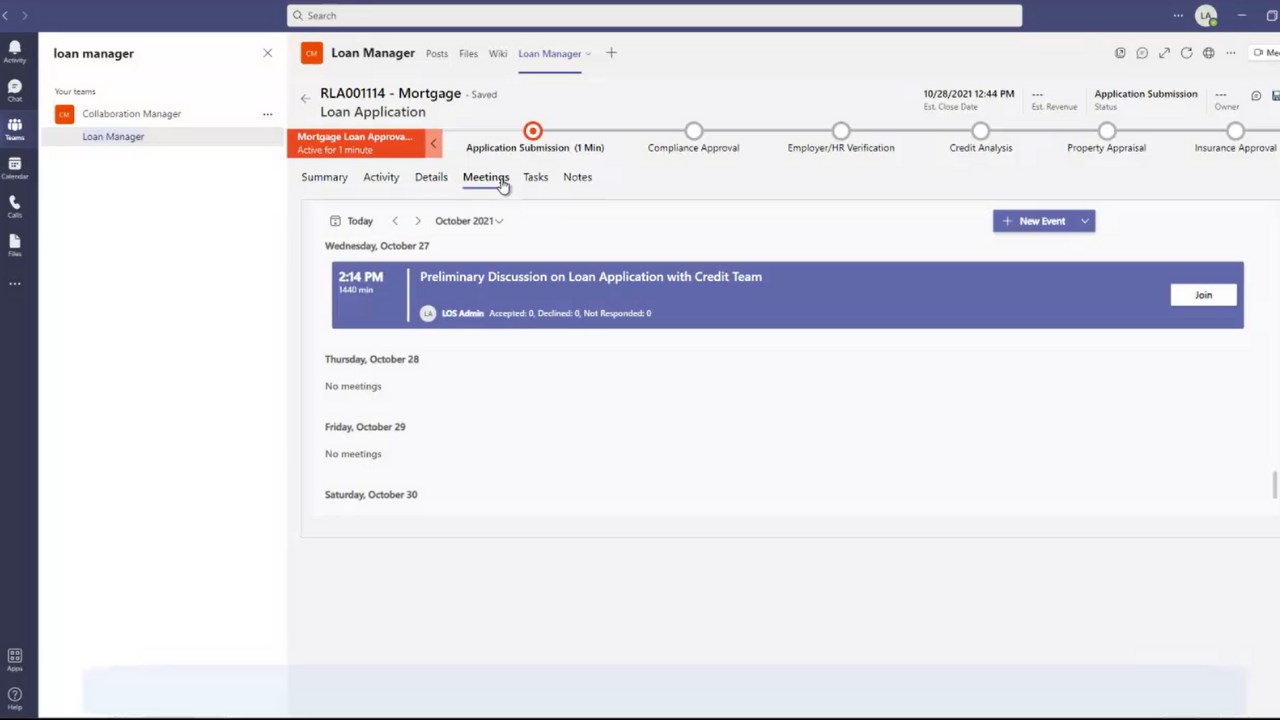Jump to Today in the meetings calendar
Screen dimensions: 1280x720
pos(351,221)
